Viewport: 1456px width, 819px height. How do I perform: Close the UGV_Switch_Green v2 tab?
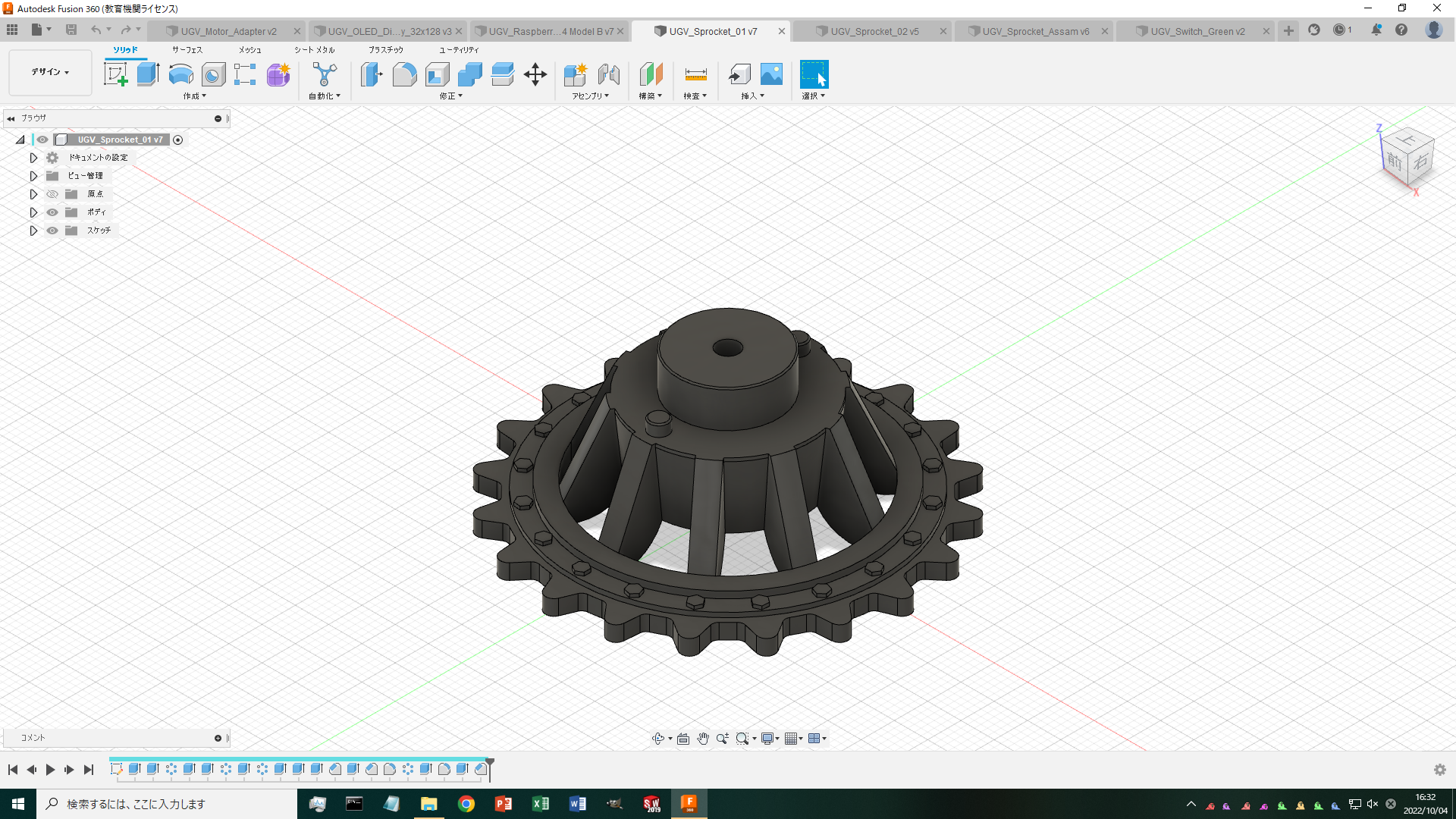point(1266,31)
